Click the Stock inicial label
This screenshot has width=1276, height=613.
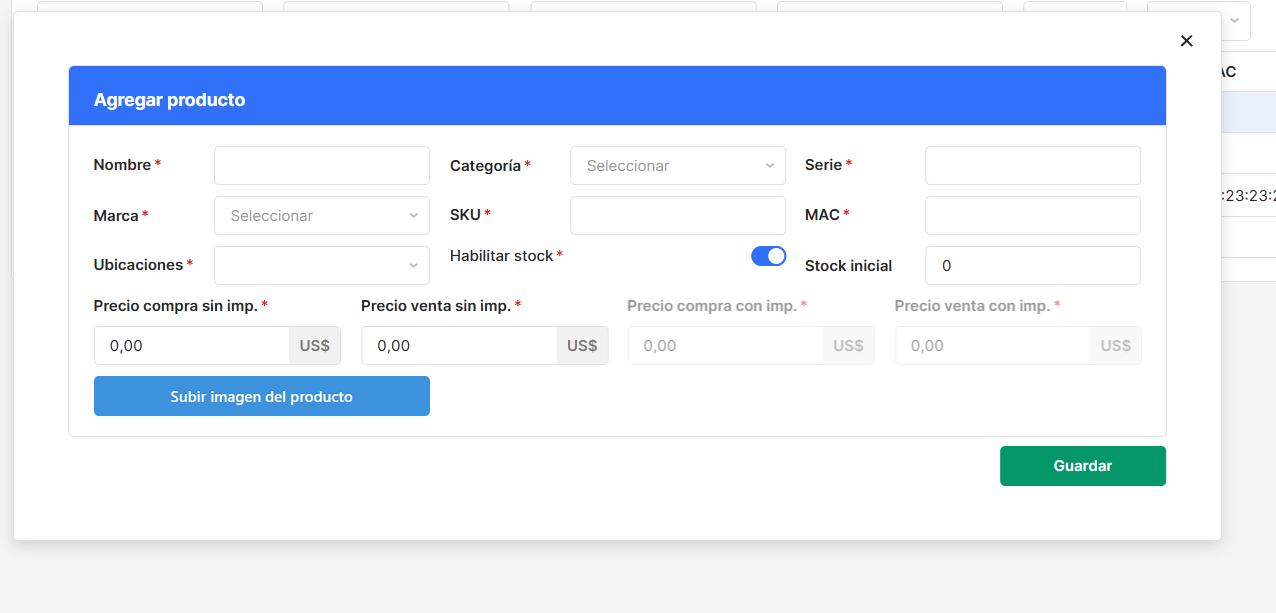coord(848,266)
